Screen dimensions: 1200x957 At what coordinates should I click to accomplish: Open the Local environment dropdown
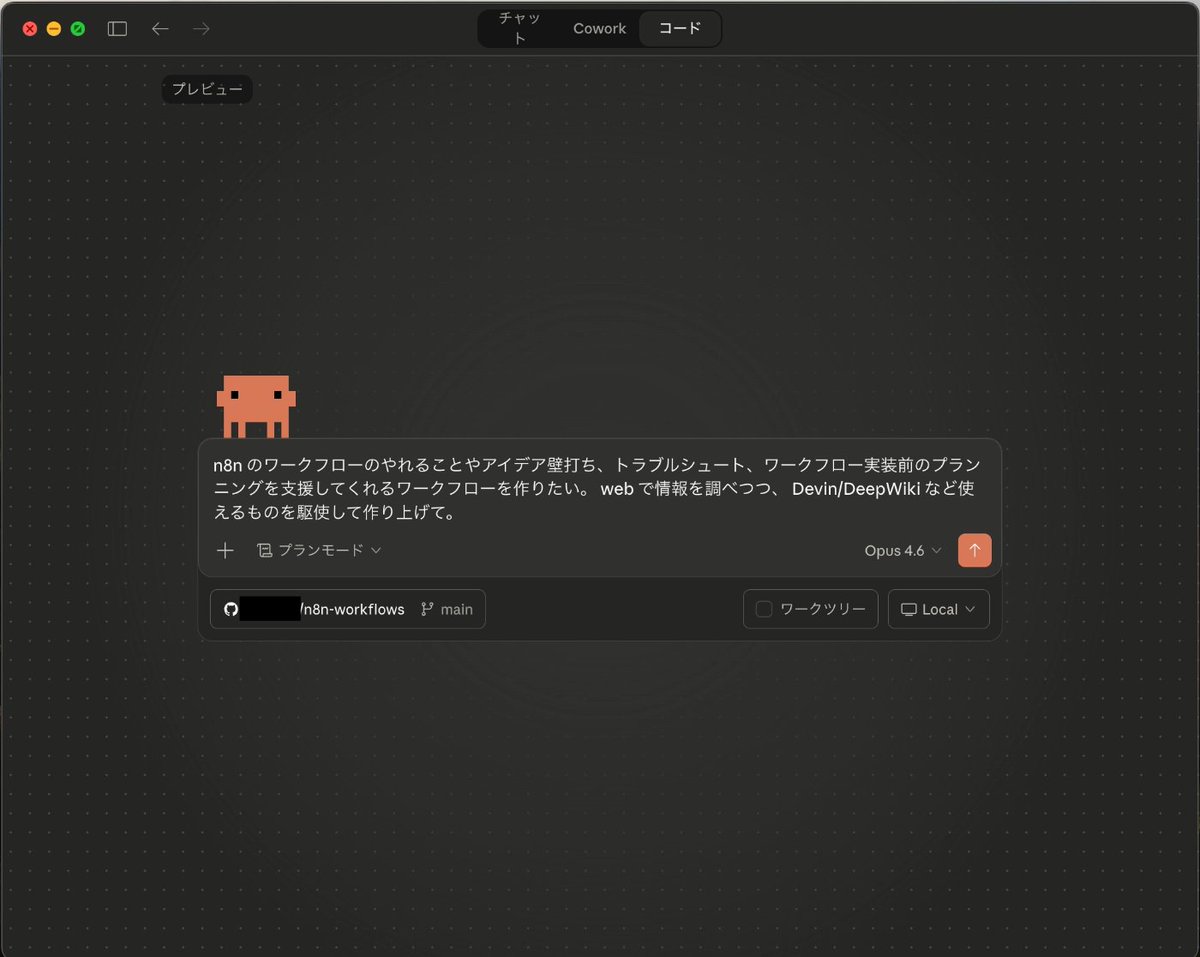coord(939,609)
